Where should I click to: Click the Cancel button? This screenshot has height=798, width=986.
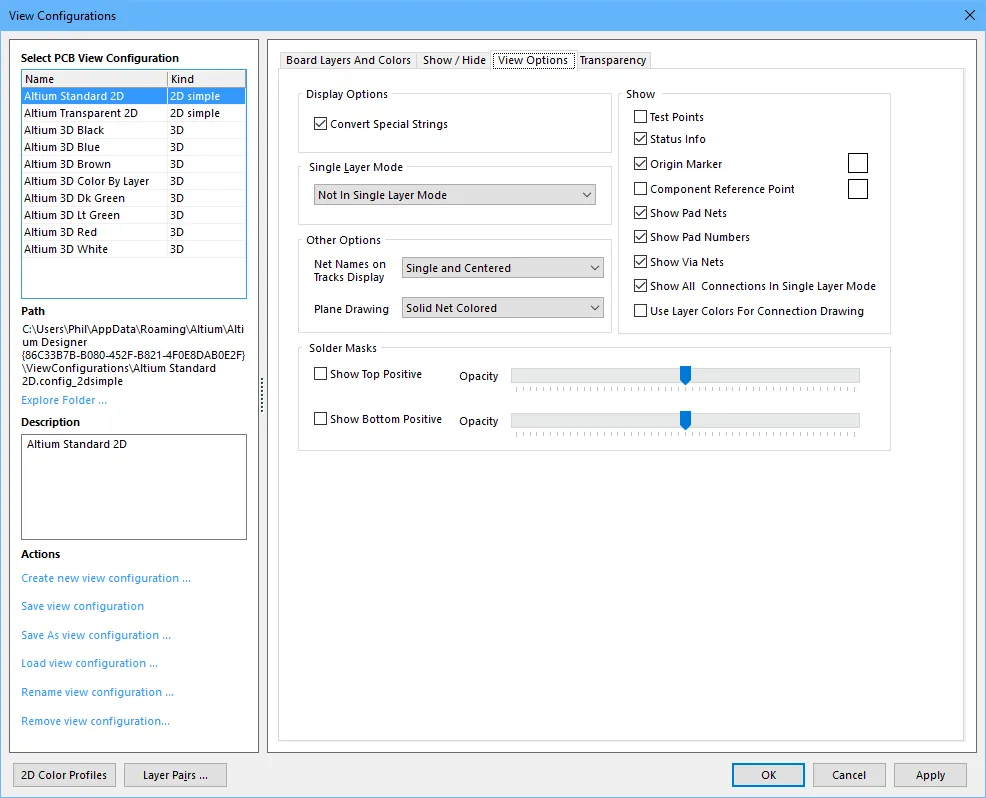(x=849, y=775)
